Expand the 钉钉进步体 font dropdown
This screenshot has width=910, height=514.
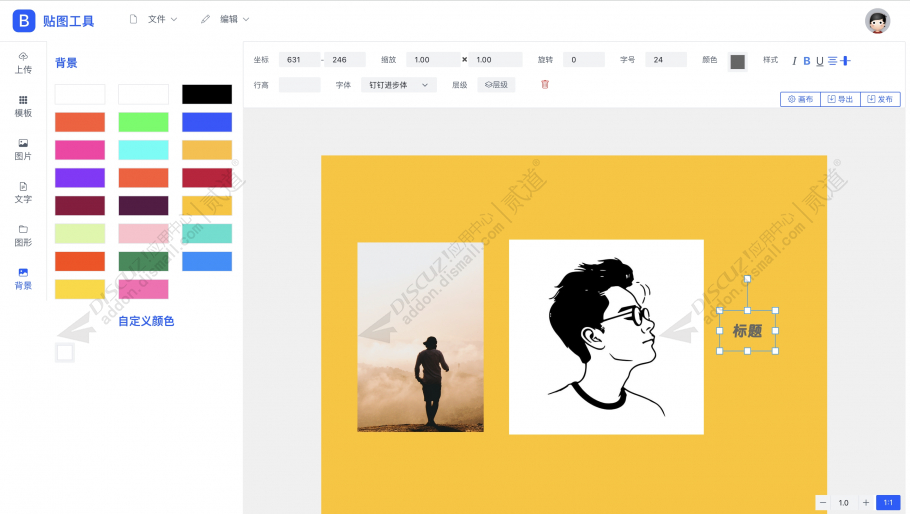(399, 85)
